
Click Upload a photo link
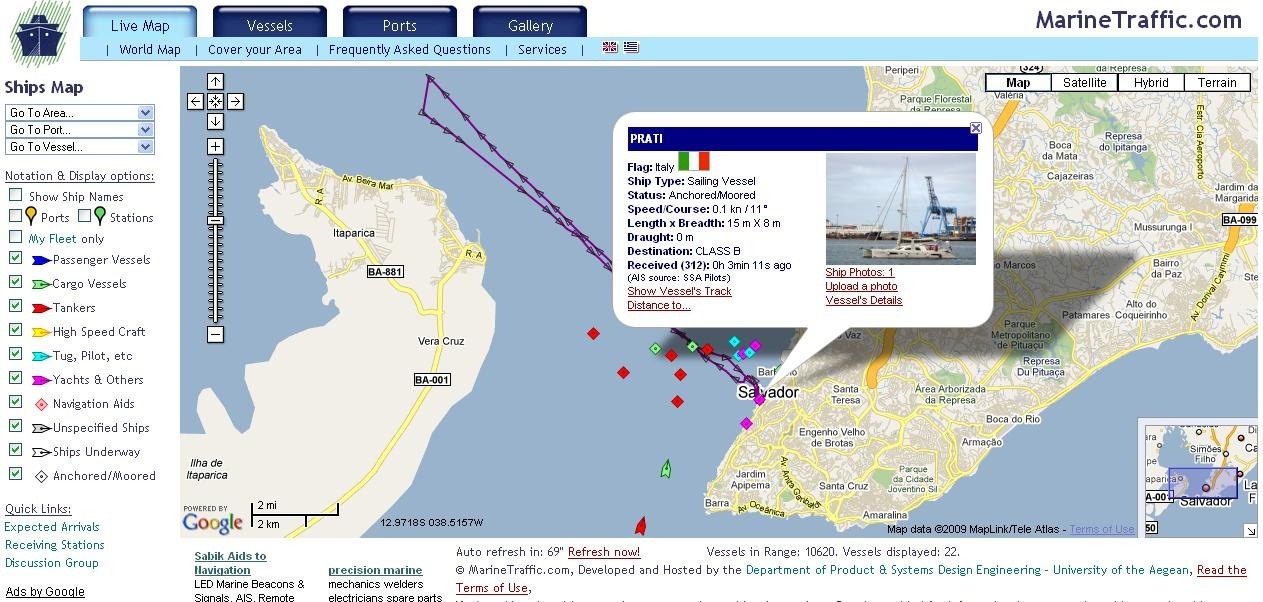pos(861,286)
